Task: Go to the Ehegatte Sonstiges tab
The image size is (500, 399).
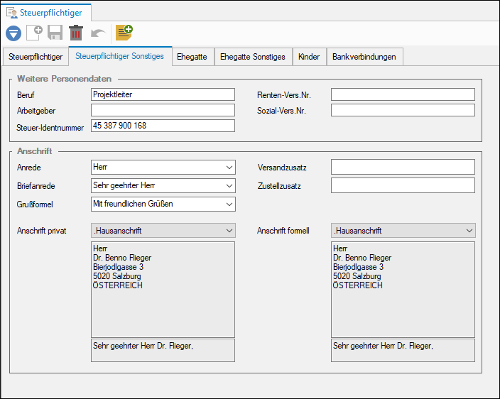Action: click(253, 57)
